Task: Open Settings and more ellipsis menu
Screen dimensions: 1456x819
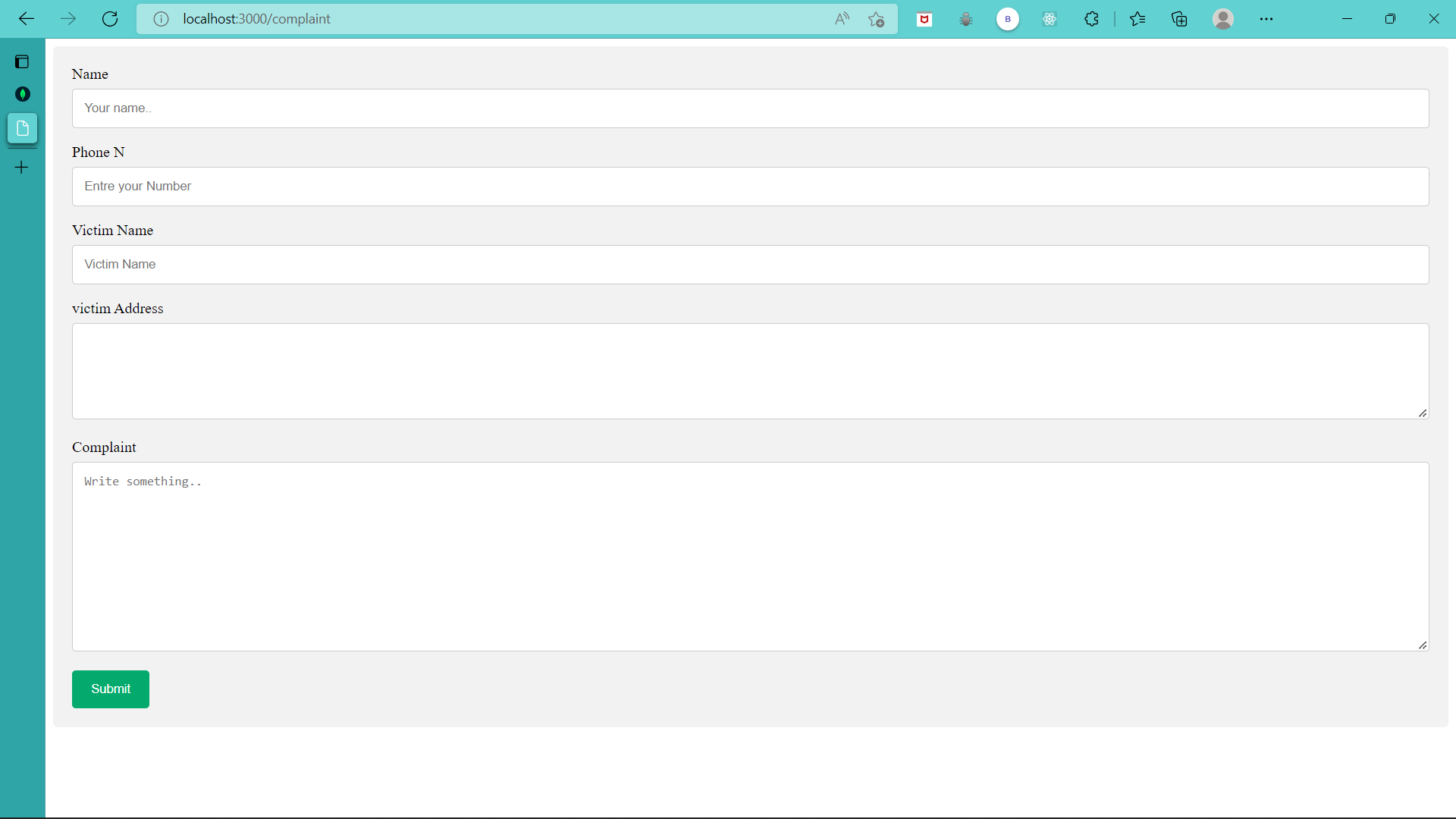Action: point(1266,19)
